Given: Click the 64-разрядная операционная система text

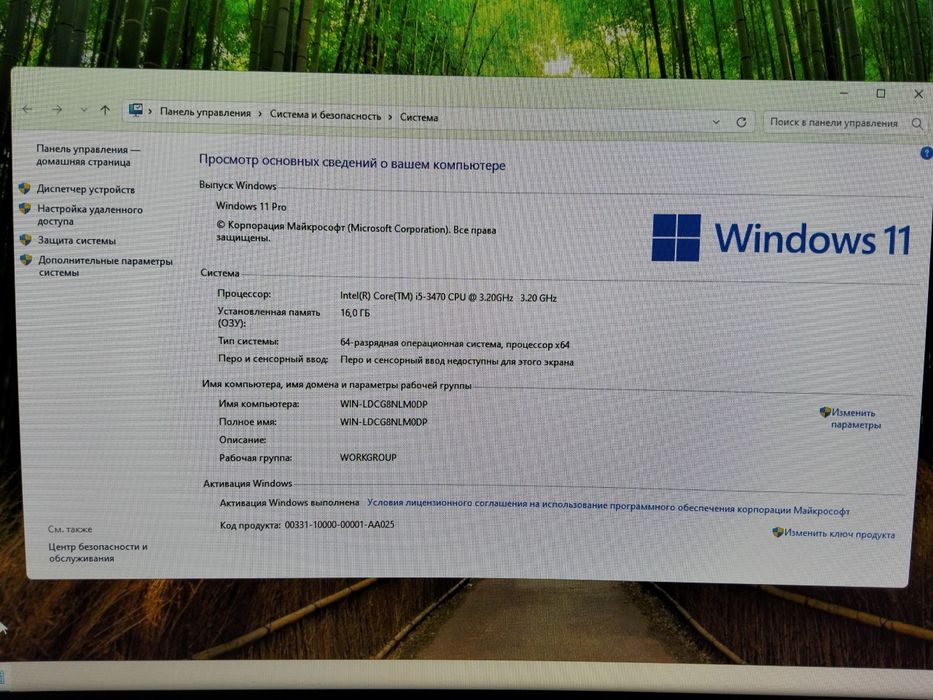Looking at the screenshot, I should [x=455, y=343].
